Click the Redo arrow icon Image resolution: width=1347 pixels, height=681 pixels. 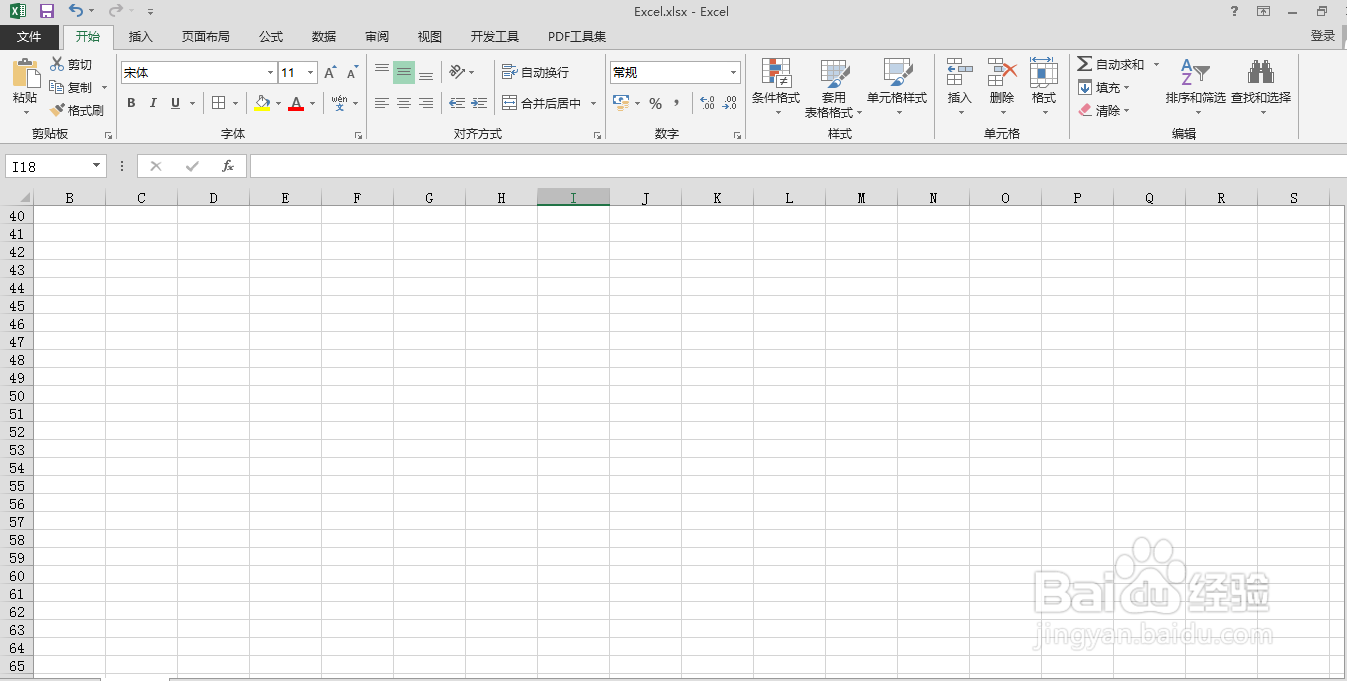[116, 11]
